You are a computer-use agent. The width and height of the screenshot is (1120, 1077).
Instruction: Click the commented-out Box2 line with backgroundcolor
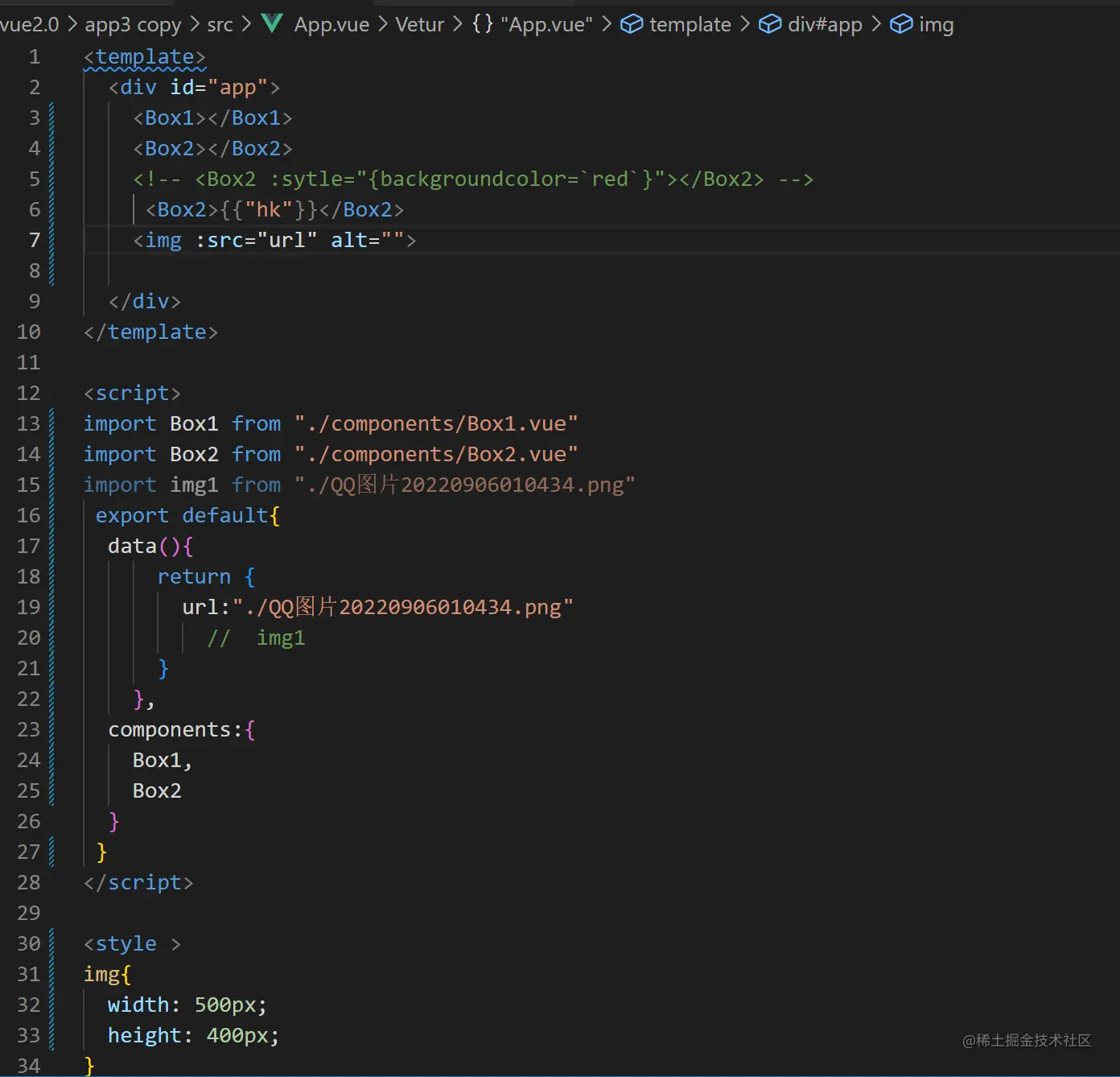[473, 179]
